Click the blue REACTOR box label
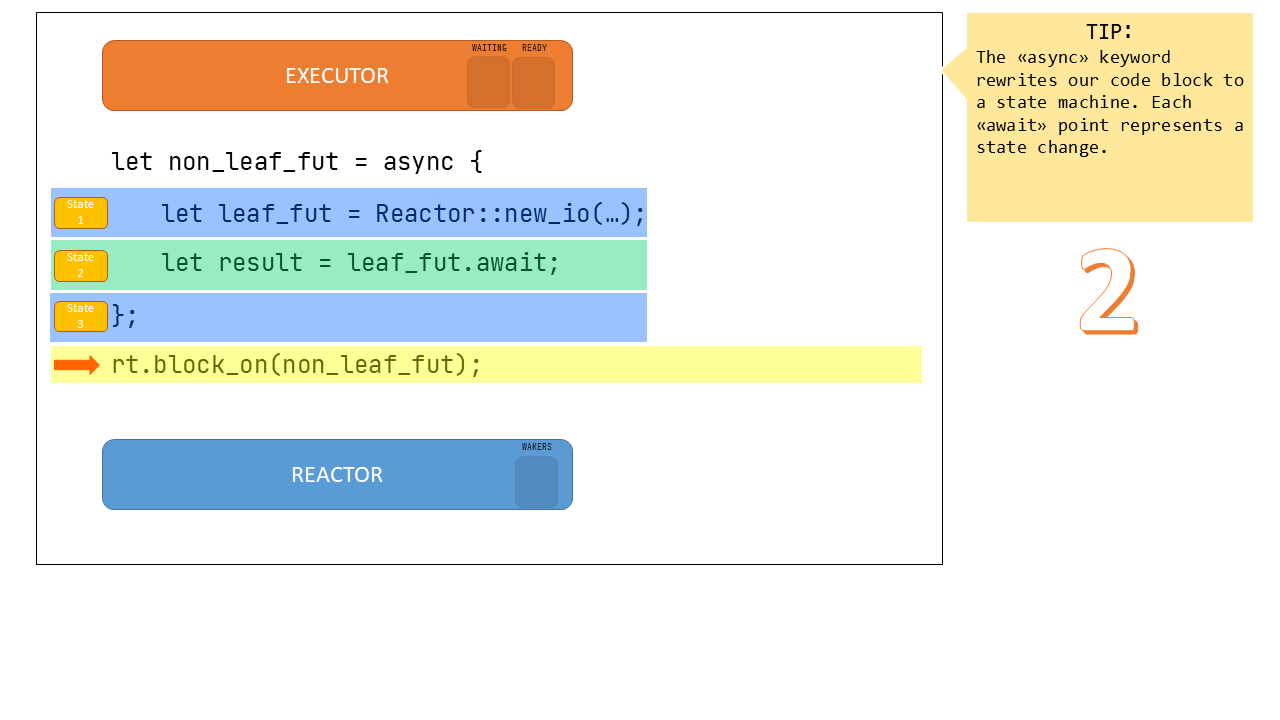 click(x=337, y=475)
